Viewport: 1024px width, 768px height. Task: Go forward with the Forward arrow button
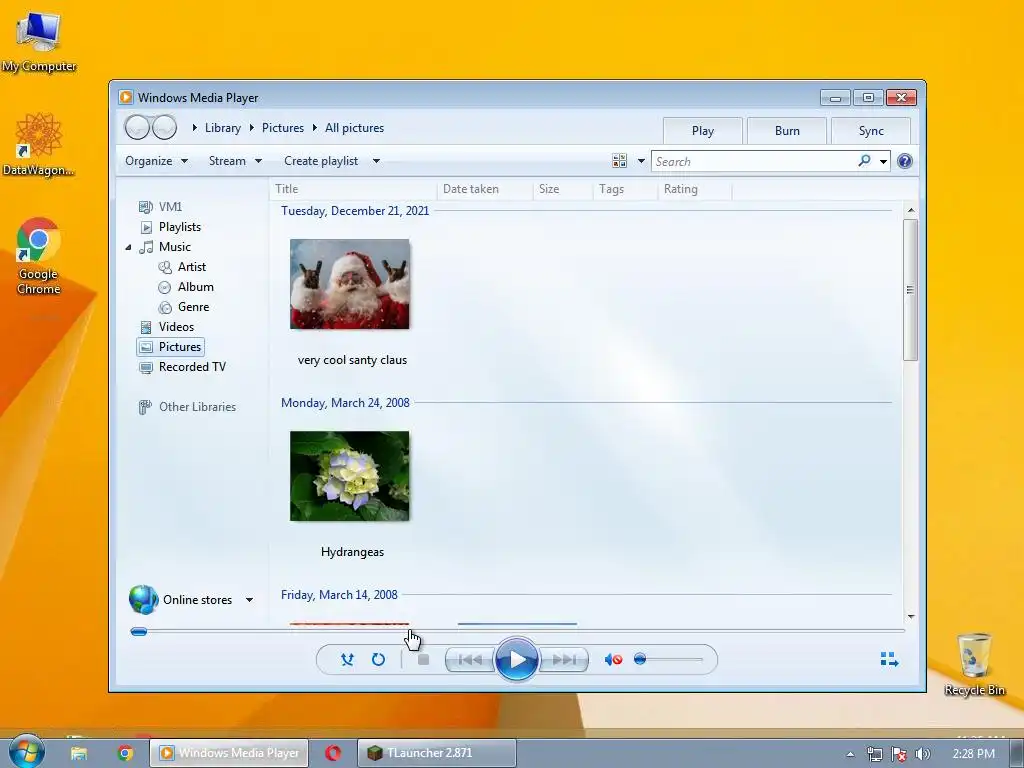(x=164, y=127)
